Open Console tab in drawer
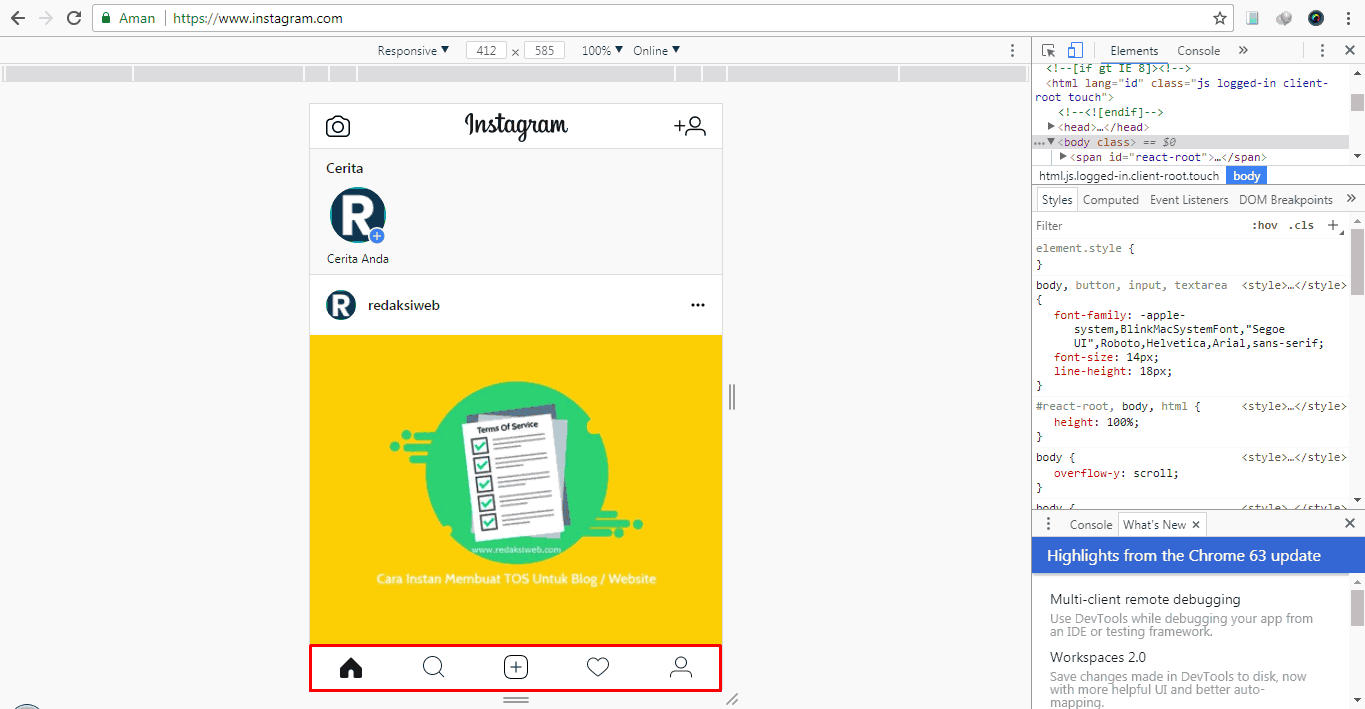Screen dimensions: 1365x709 [1090, 524]
